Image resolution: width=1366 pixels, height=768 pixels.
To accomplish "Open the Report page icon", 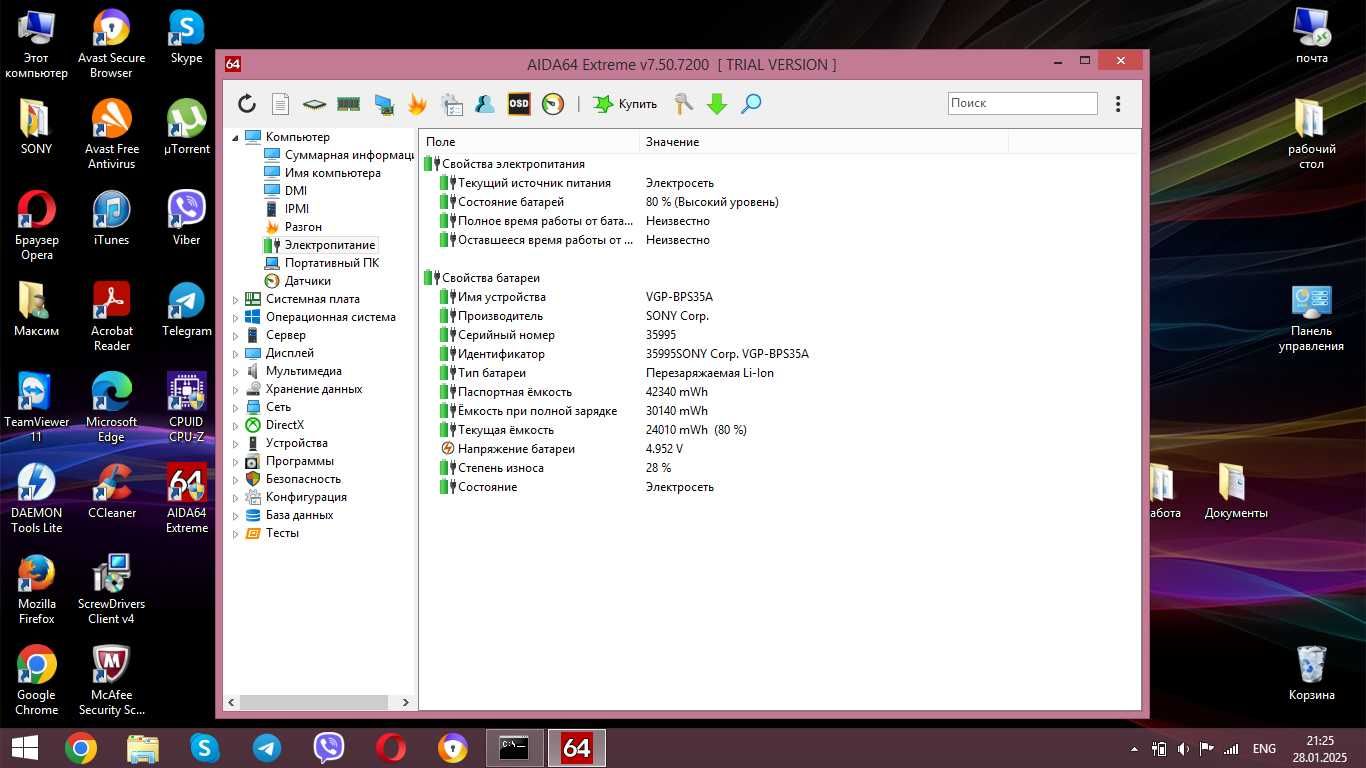I will (x=280, y=103).
